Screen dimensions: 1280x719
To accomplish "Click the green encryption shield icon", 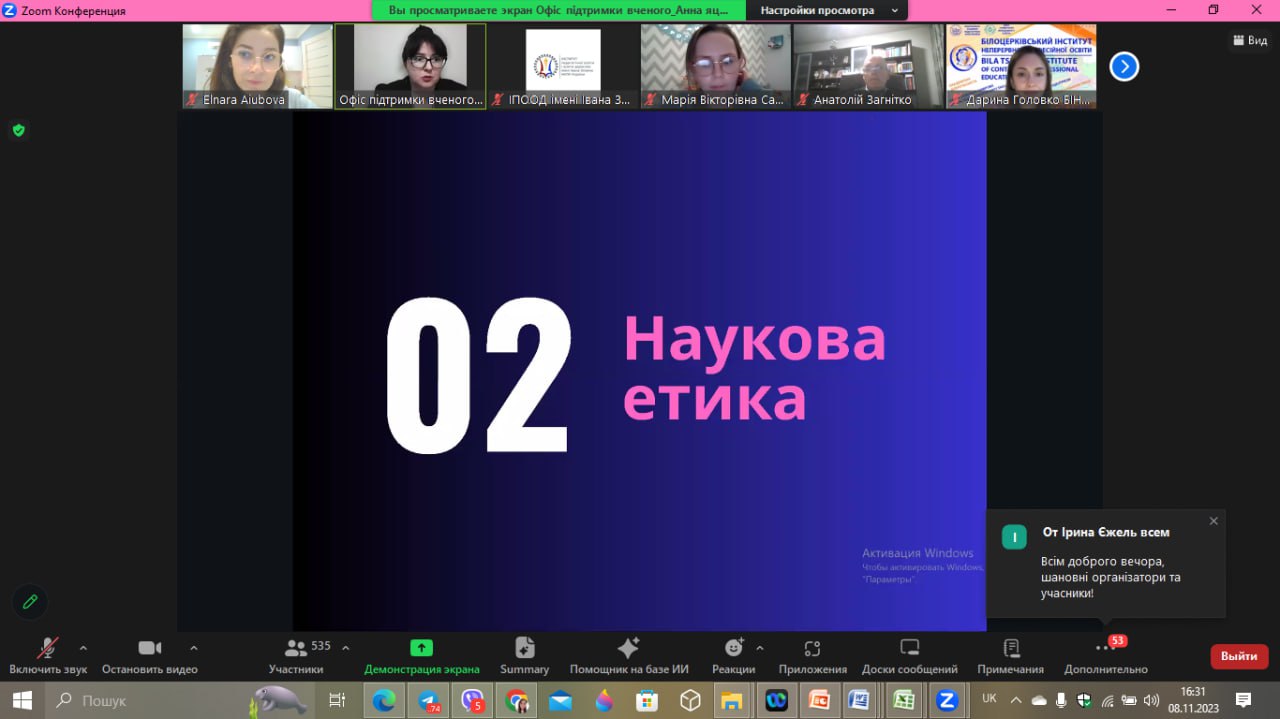I will pos(18,130).
